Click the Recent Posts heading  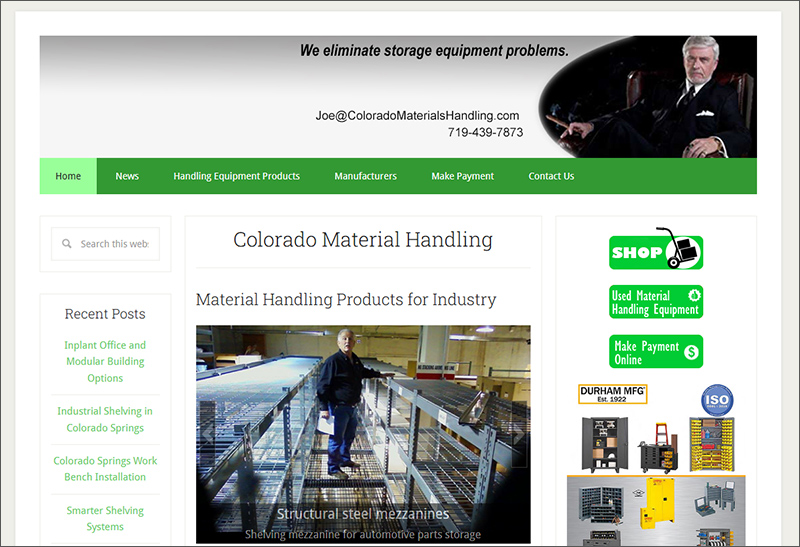point(105,314)
